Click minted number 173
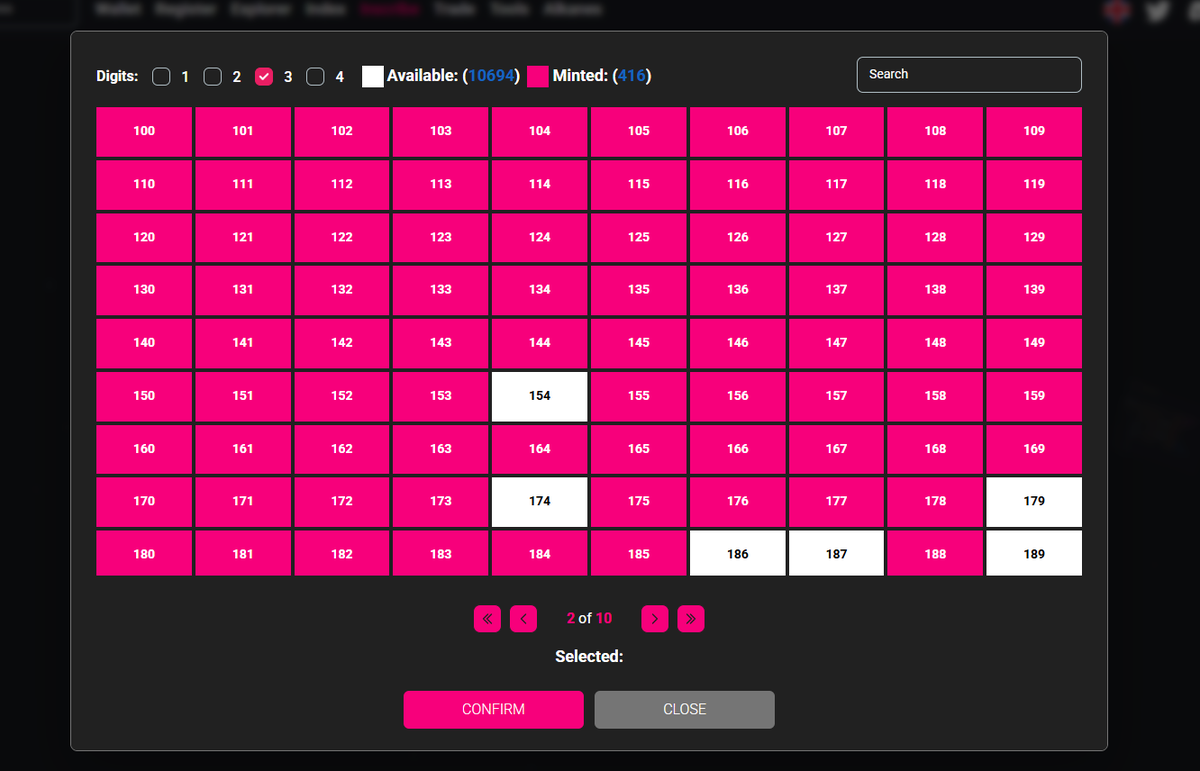Screen dimensions: 1200x771 pyautogui.click(x=441, y=501)
